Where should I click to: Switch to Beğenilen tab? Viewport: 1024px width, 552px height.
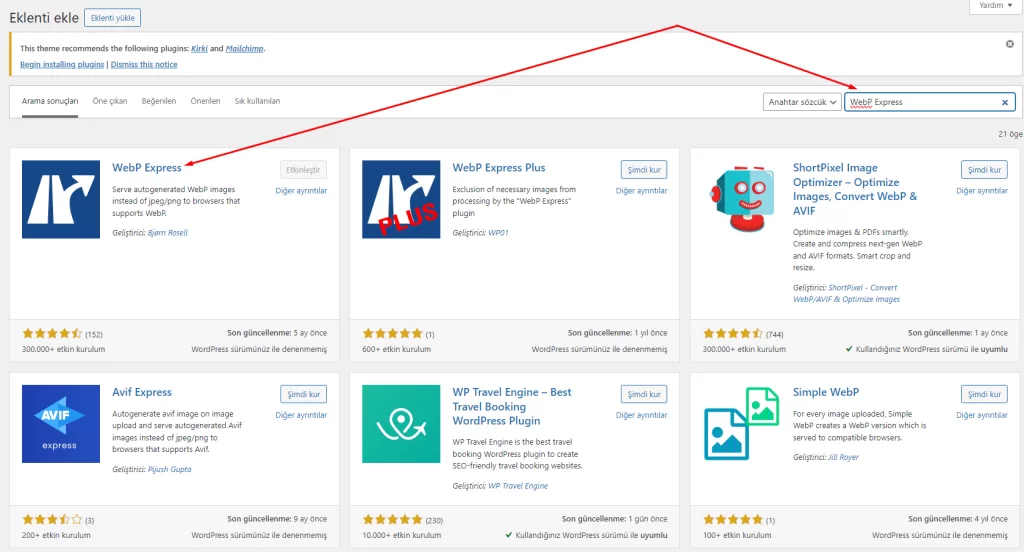coord(159,101)
